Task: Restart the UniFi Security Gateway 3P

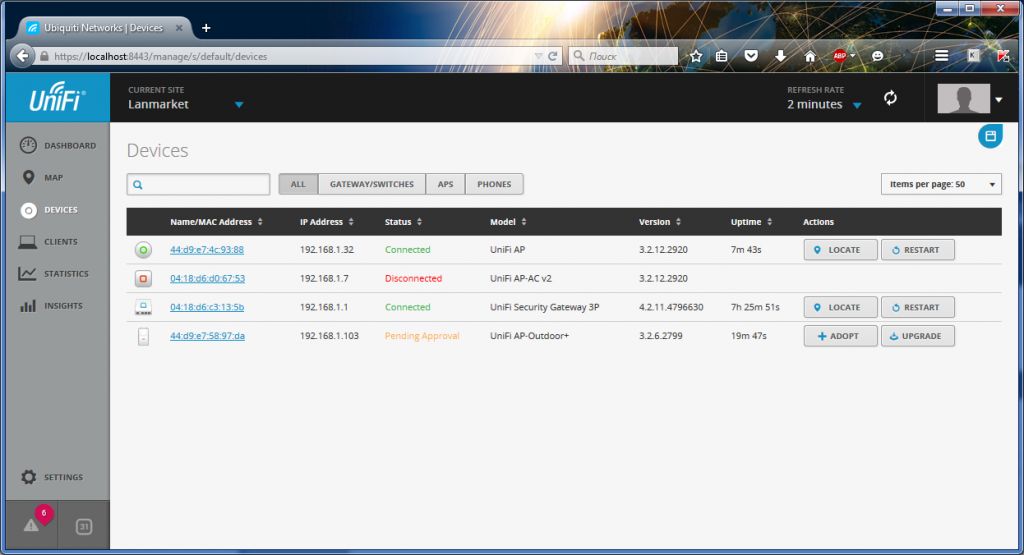Action: 917,308
